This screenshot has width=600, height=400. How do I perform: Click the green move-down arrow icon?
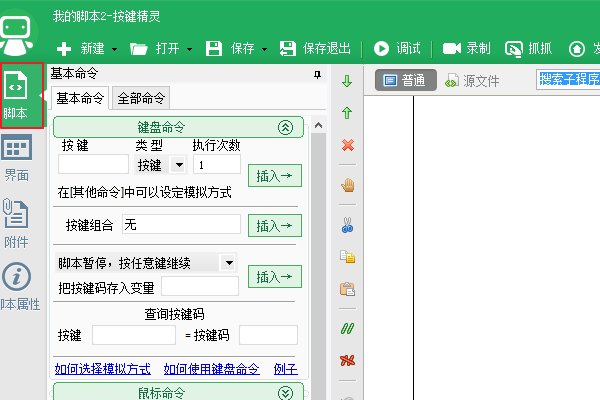[347, 81]
